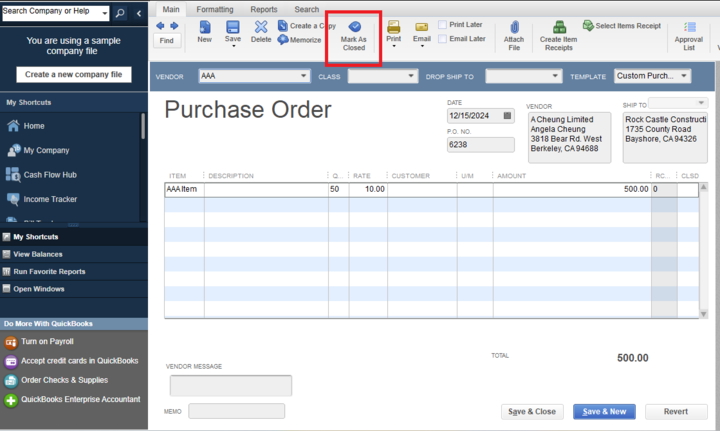
Task: Create a New purchase order icon
Action: pyautogui.click(x=205, y=27)
